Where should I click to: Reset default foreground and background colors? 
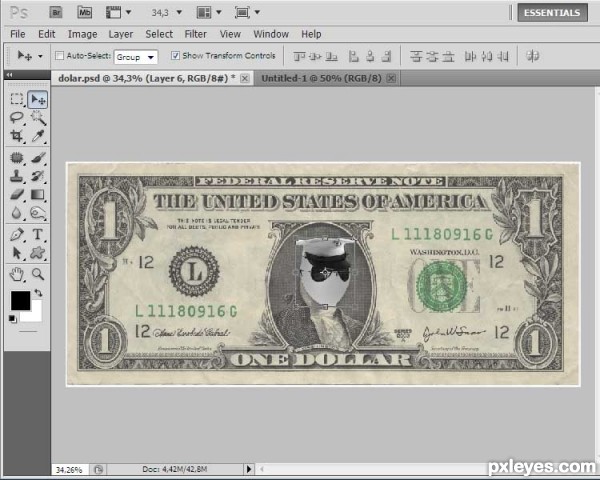tap(13, 318)
